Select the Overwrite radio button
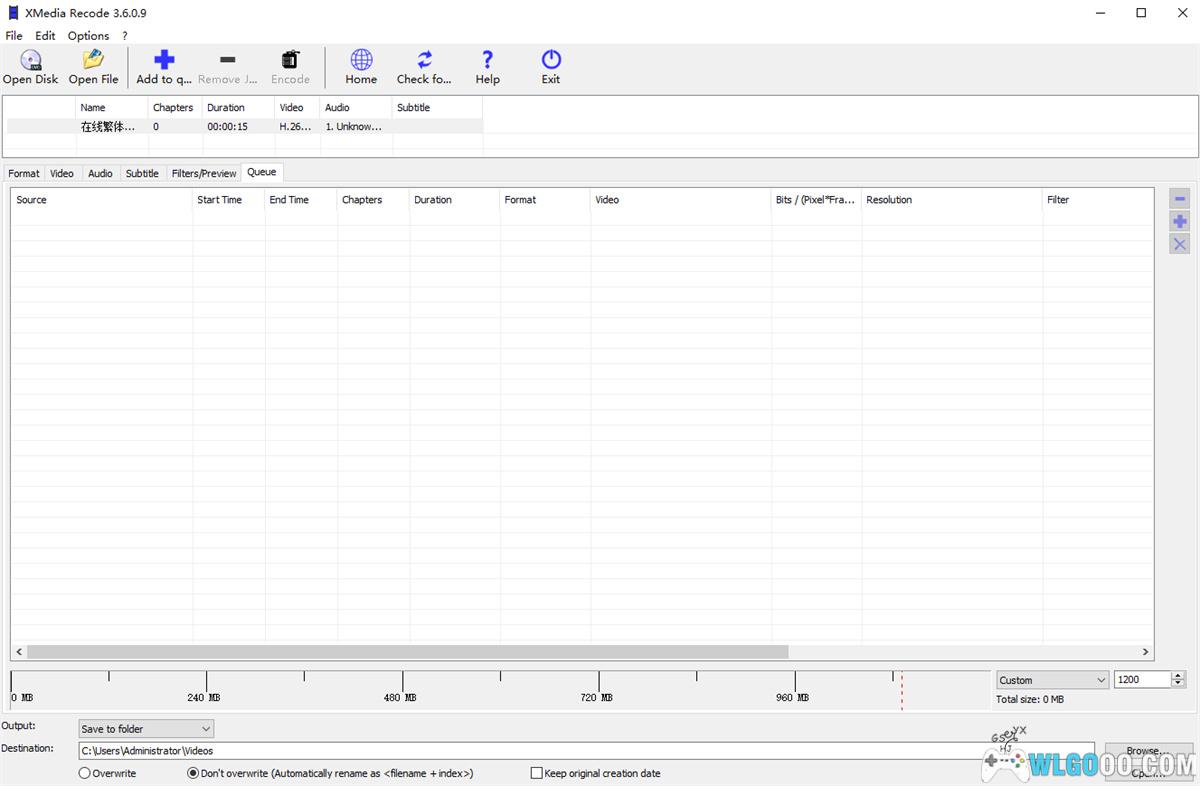Image resolution: width=1200 pixels, height=786 pixels. [85, 773]
